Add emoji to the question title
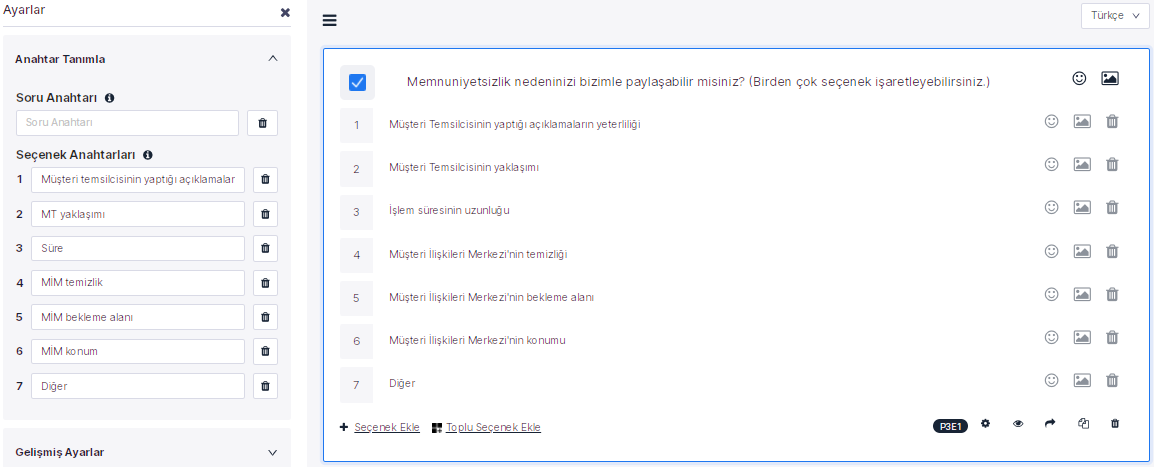1154x467 pixels. [x=1079, y=79]
